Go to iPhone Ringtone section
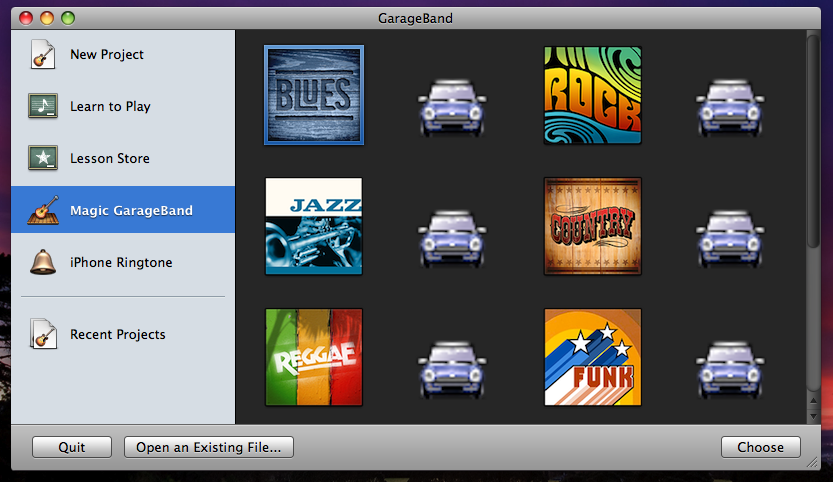 tap(123, 262)
